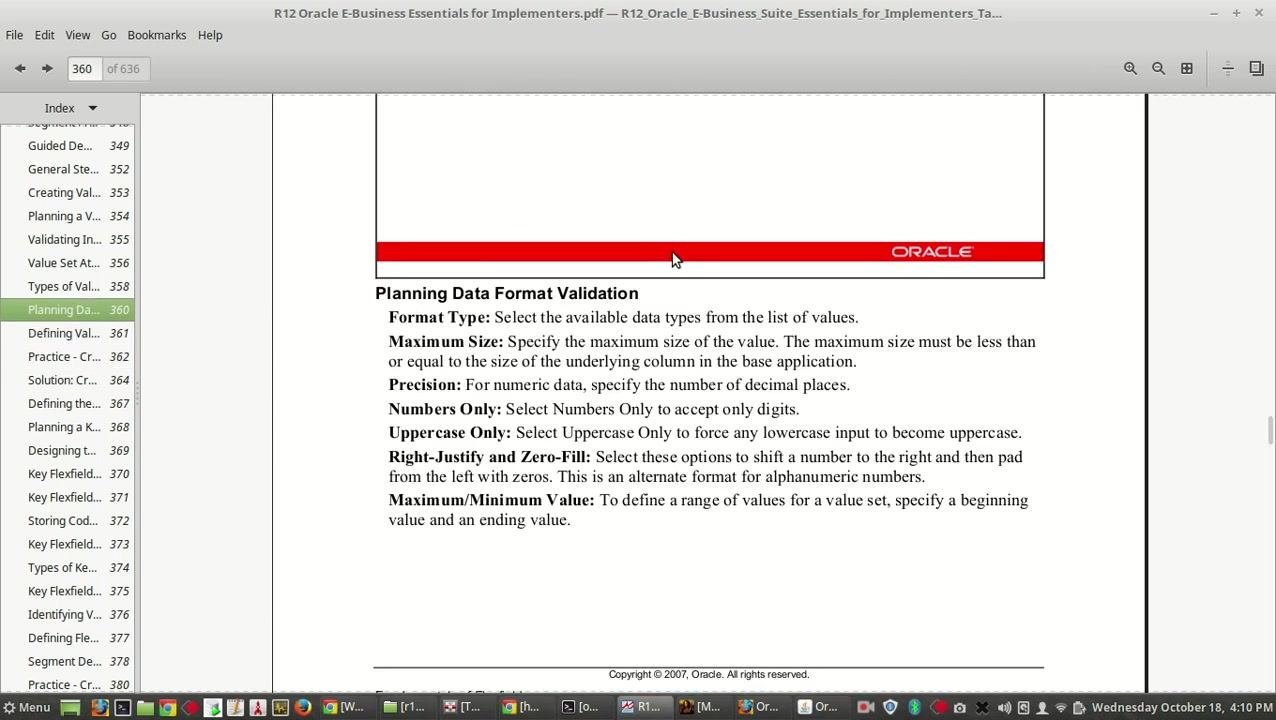Open the blue shield tray icon
Image resolution: width=1276 pixels, height=720 pixels.
[x=890, y=707]
